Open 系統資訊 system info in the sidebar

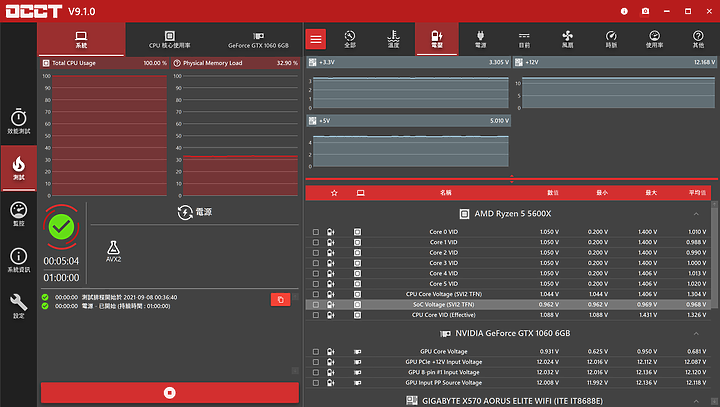18,260
